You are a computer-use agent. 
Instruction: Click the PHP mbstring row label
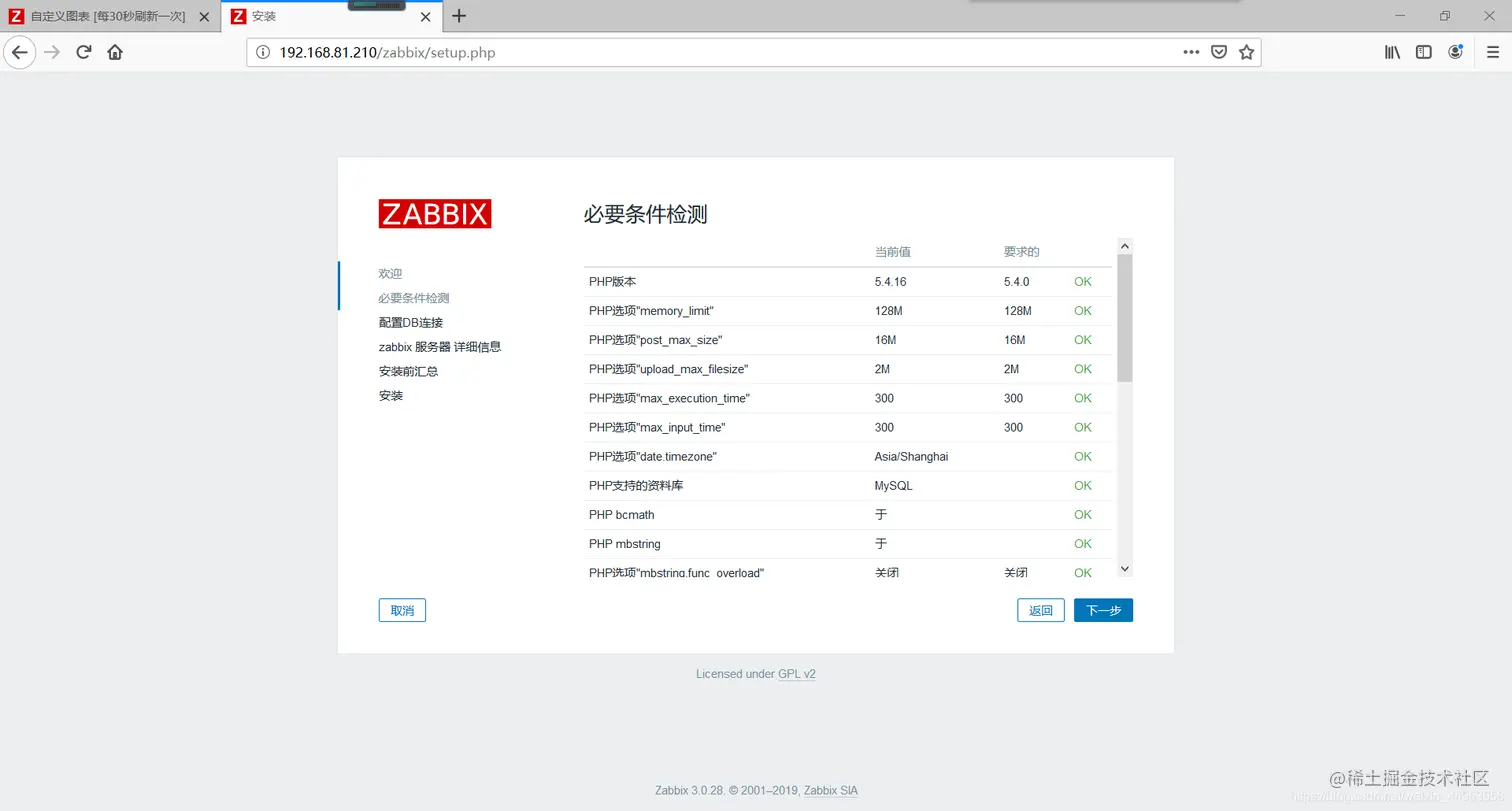point(625,543)
